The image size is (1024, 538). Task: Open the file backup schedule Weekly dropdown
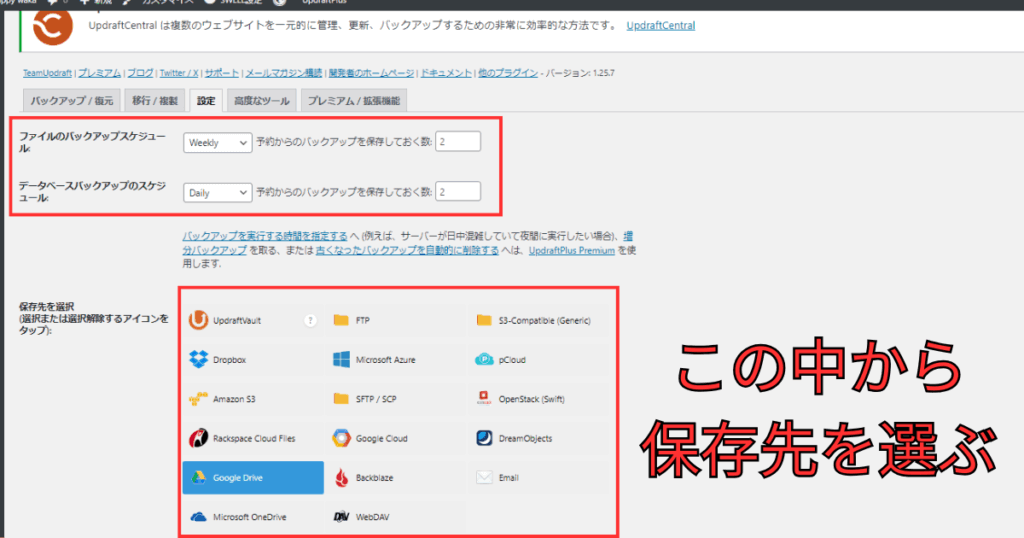click(x=217, y=143)
